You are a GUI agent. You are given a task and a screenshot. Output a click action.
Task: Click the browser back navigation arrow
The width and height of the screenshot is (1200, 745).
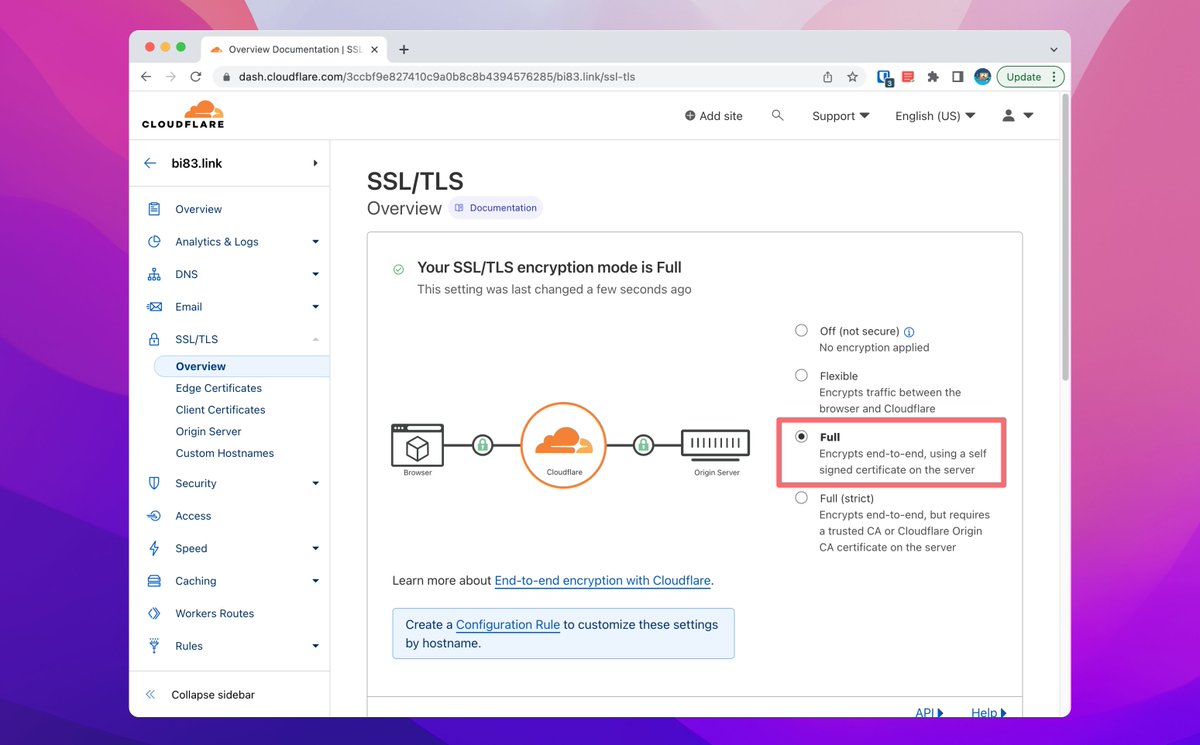point(146,77)
